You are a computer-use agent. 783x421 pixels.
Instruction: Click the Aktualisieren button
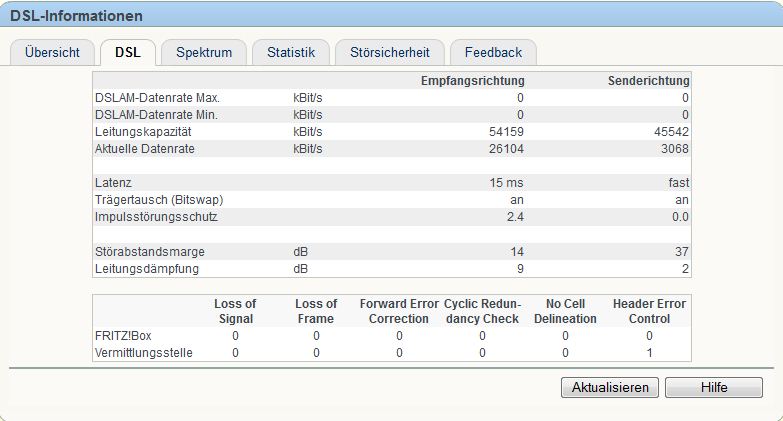[x=609, y=387]
